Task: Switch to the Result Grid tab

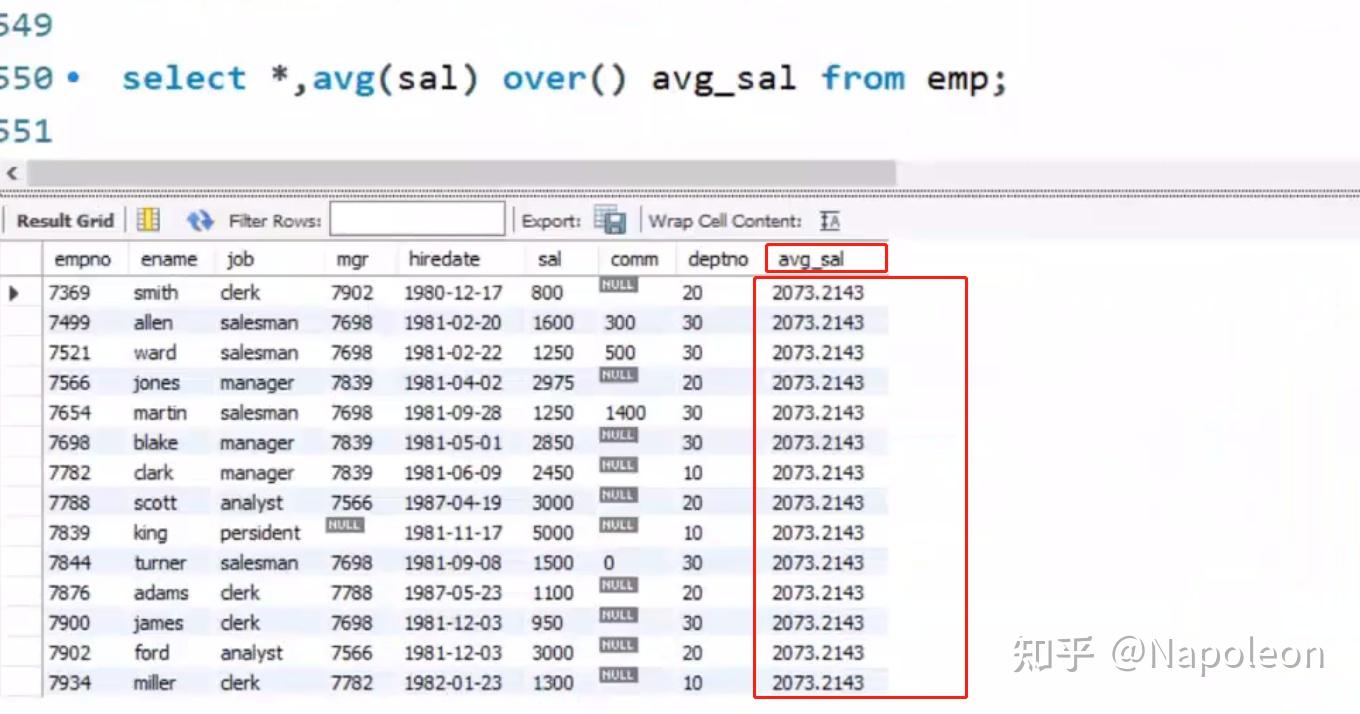Action: (64, 220)
